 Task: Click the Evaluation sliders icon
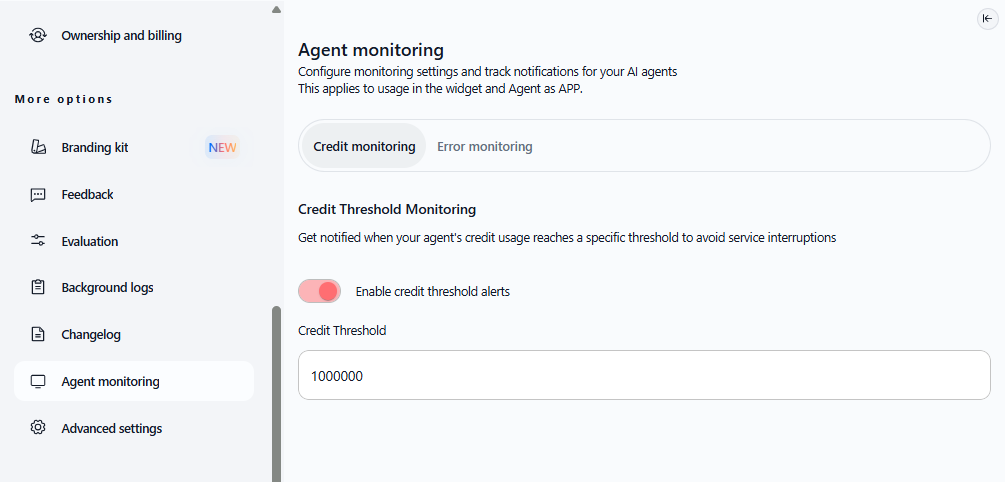coord(38,241)
